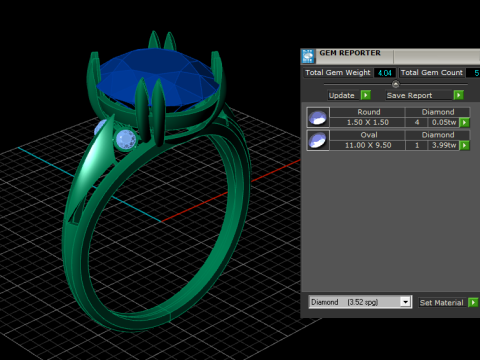Click the Set Material button
Screen dimensions: 480x360
coord(442,302)
